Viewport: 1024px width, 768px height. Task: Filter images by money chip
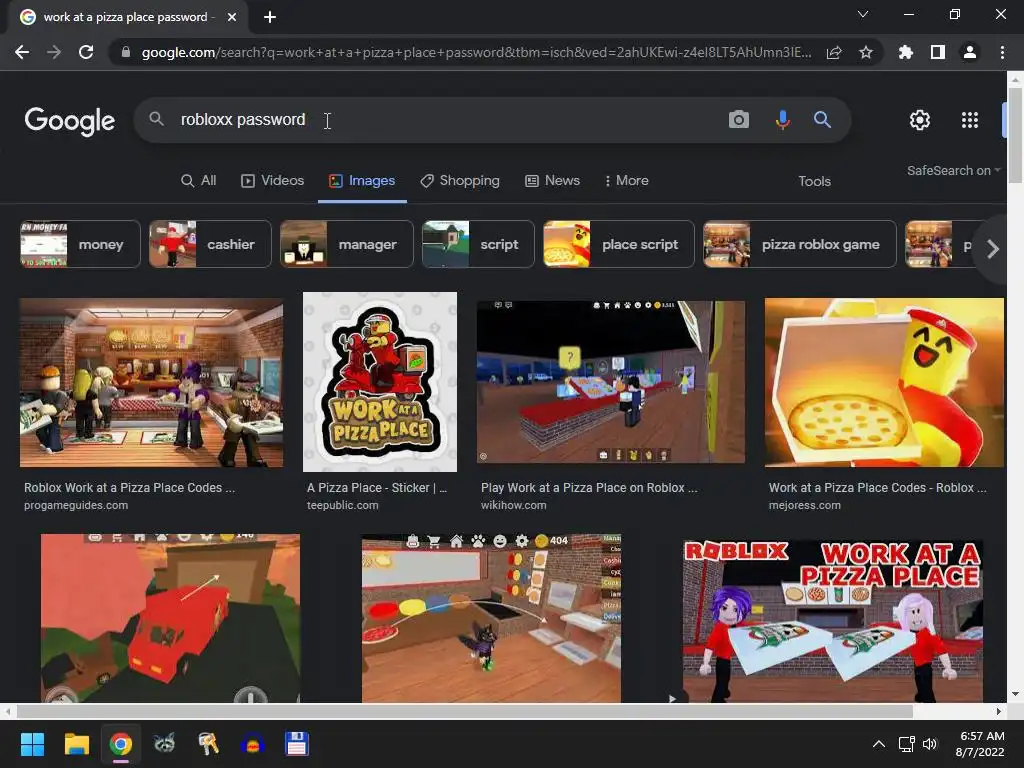[x=80, y=244]
